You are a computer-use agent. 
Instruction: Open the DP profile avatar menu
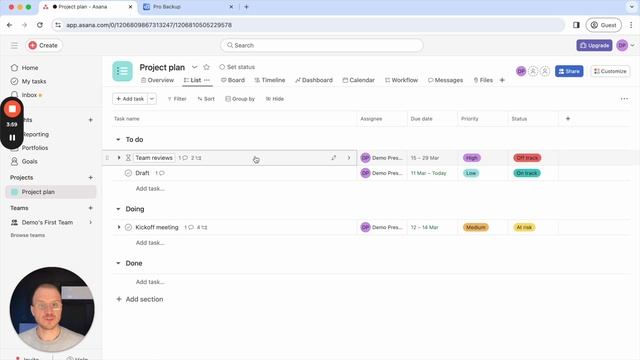click(x=622, y=45)
